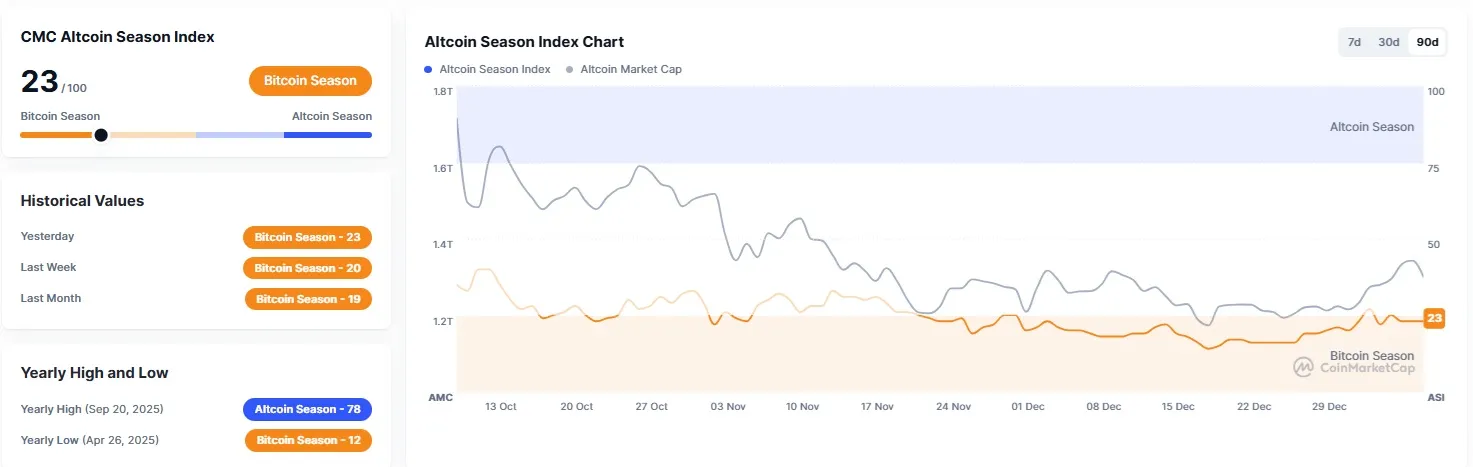This screenshot has width=1473, height=467.
Task: Click the Yearly Low Bitcoin Season 12 pill
Action: point(308,440)
